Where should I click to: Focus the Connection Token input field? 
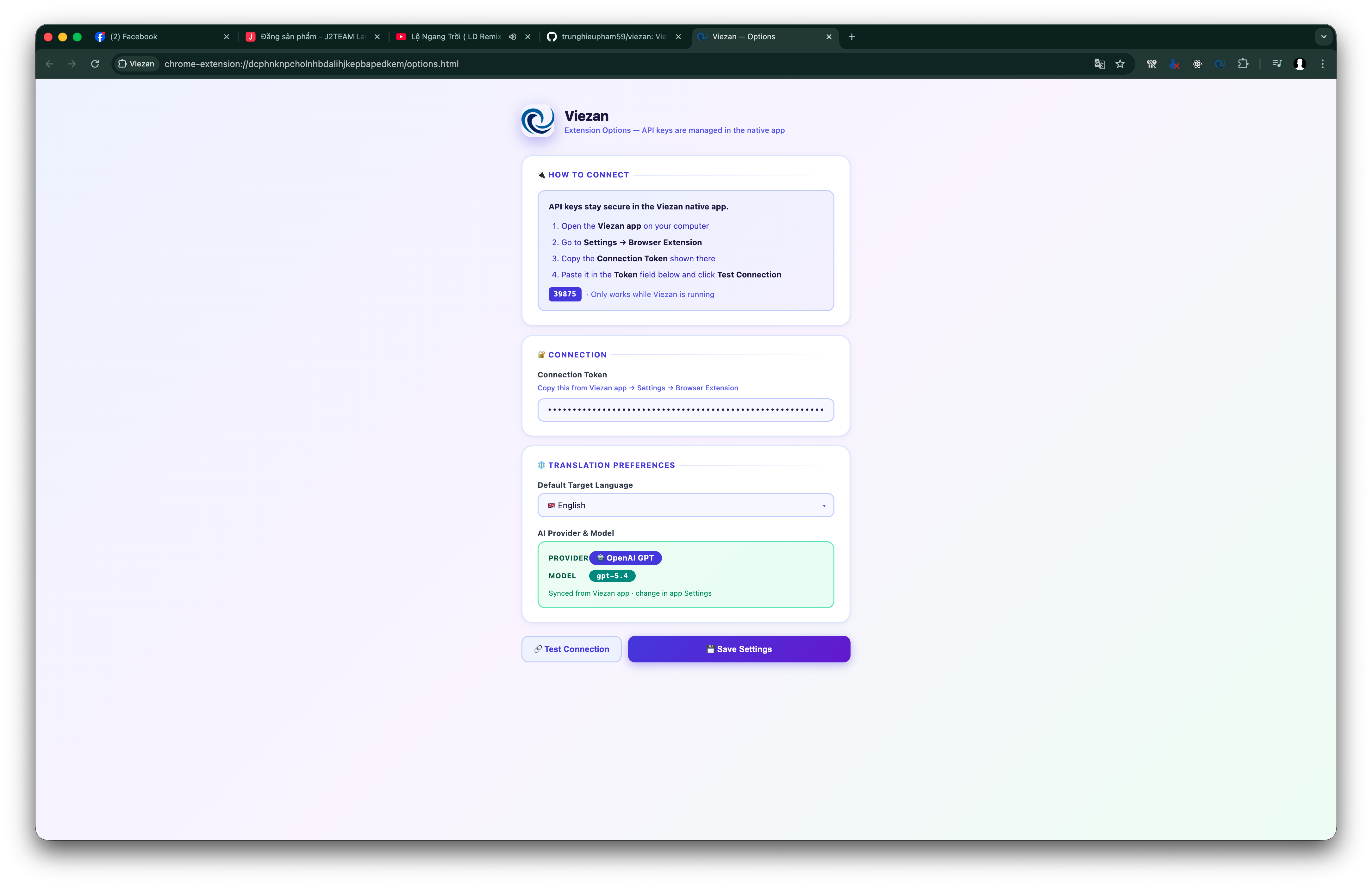(685, 410)
